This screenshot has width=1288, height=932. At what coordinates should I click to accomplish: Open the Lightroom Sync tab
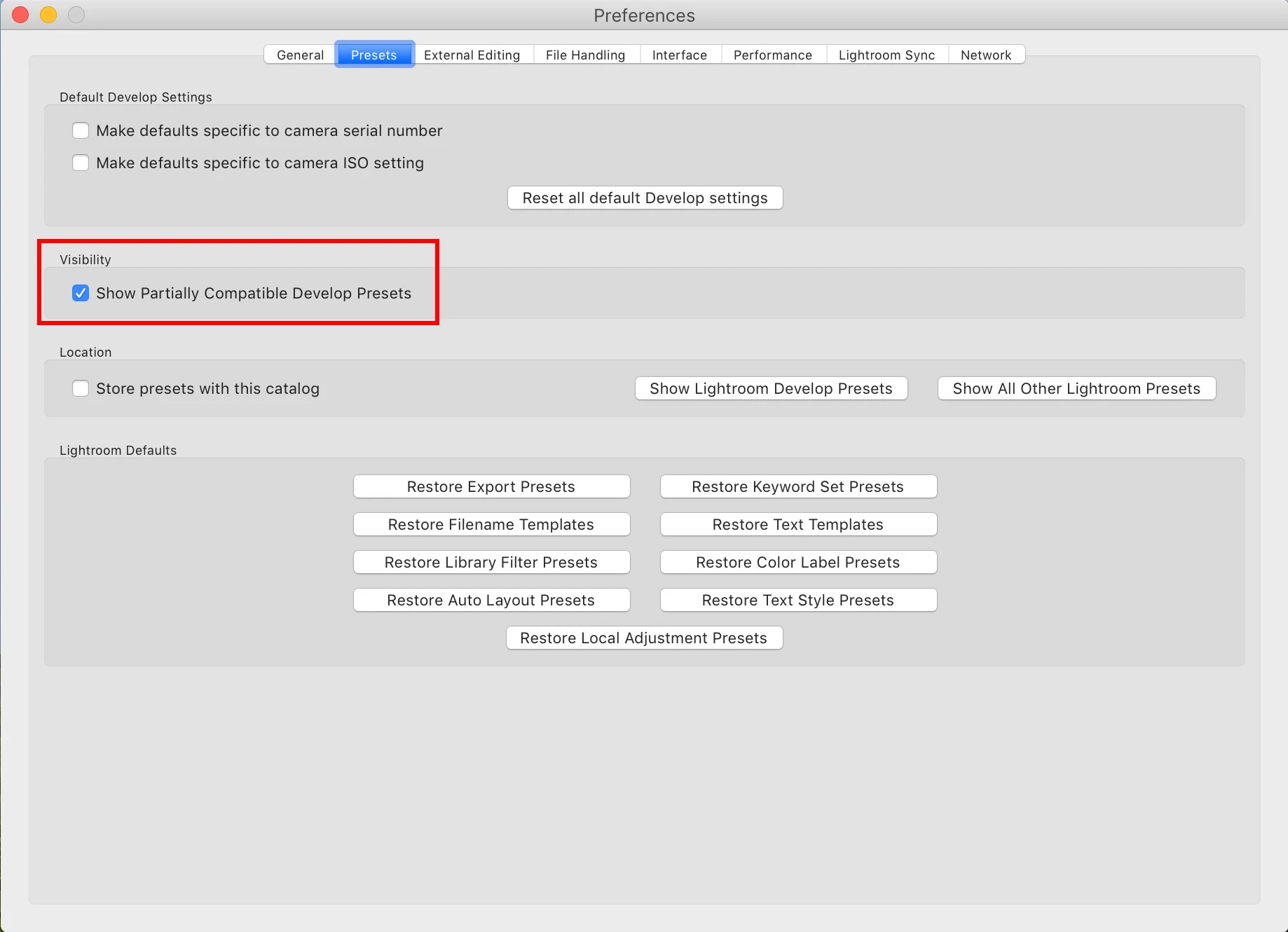pyautogui.click(x=887, y=55)
